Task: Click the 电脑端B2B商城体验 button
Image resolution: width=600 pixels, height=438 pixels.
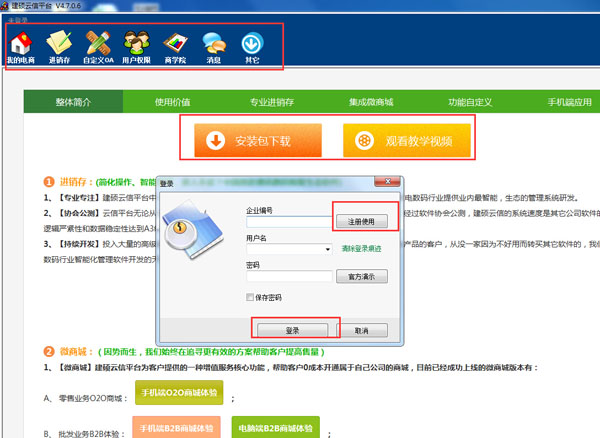Action: (x=276, y=427)
